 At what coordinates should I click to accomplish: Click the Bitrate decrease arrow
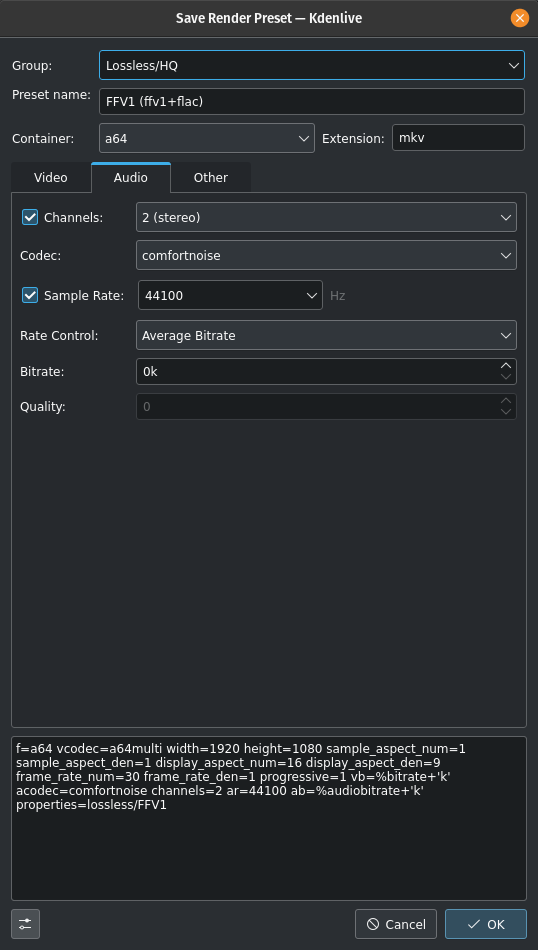[506, 377]
